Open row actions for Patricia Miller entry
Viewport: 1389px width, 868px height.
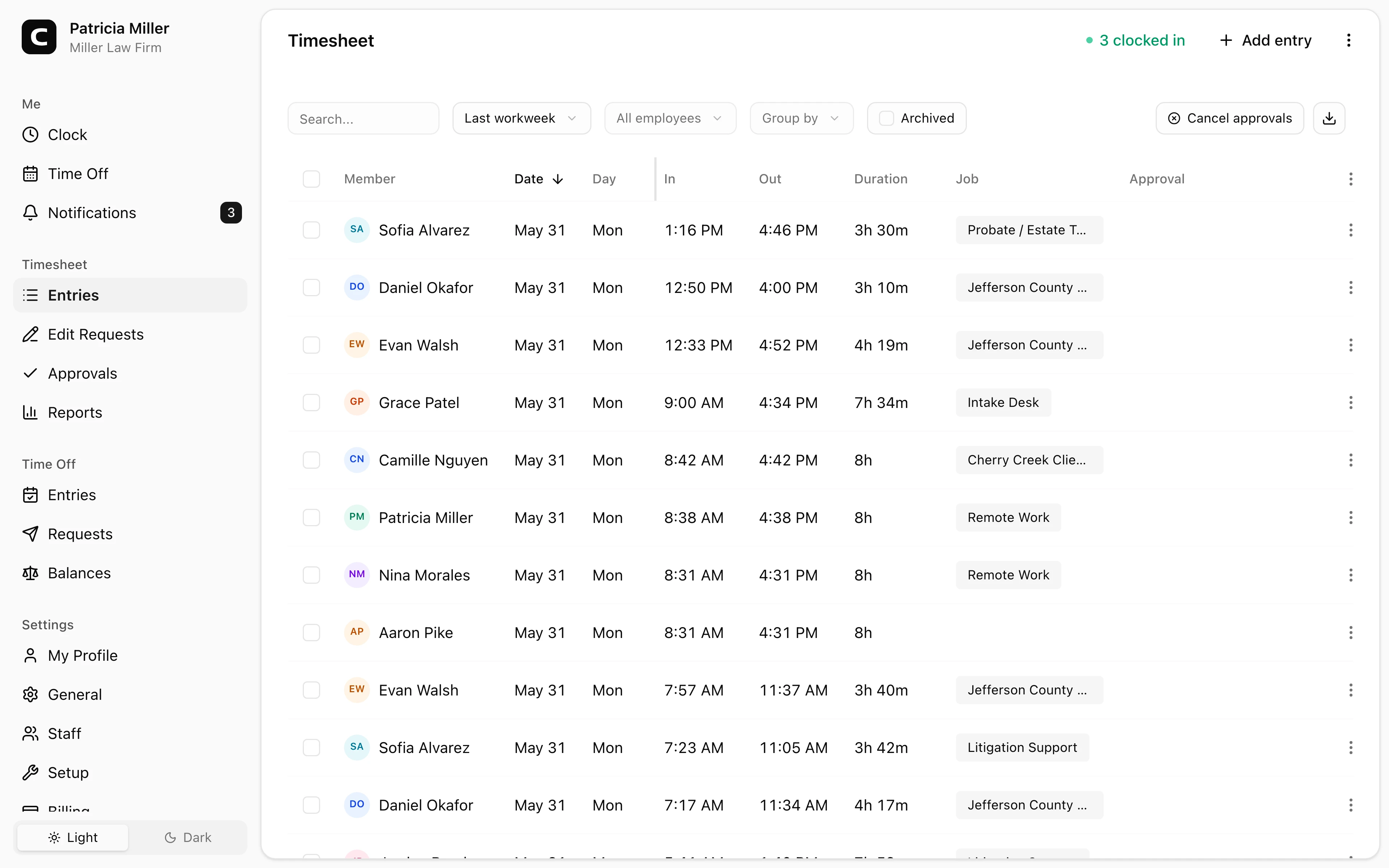click(1351, 518)
